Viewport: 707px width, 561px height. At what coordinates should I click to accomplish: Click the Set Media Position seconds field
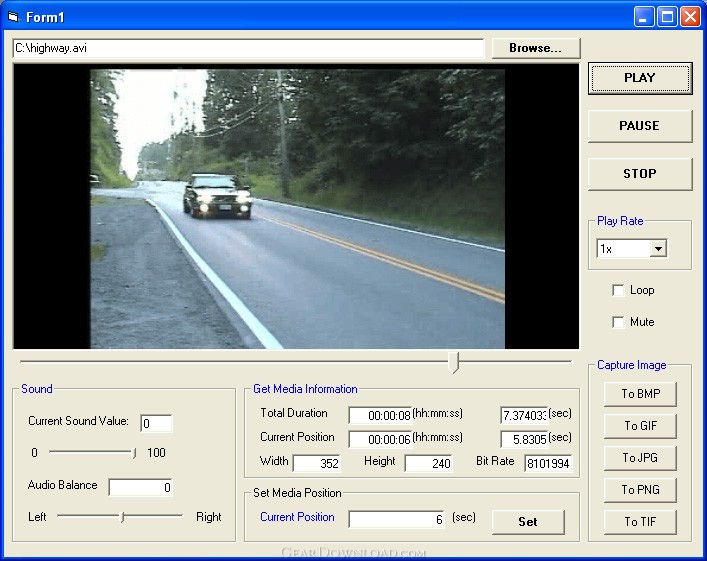click(x=396, y=520)
